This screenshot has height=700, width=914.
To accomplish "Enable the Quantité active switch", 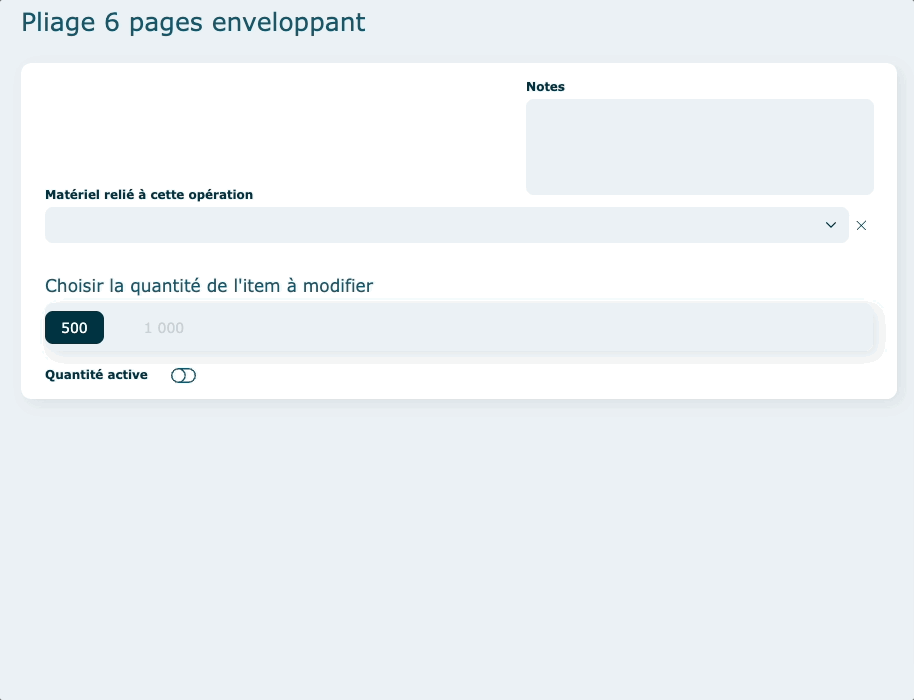I will 183,376.
